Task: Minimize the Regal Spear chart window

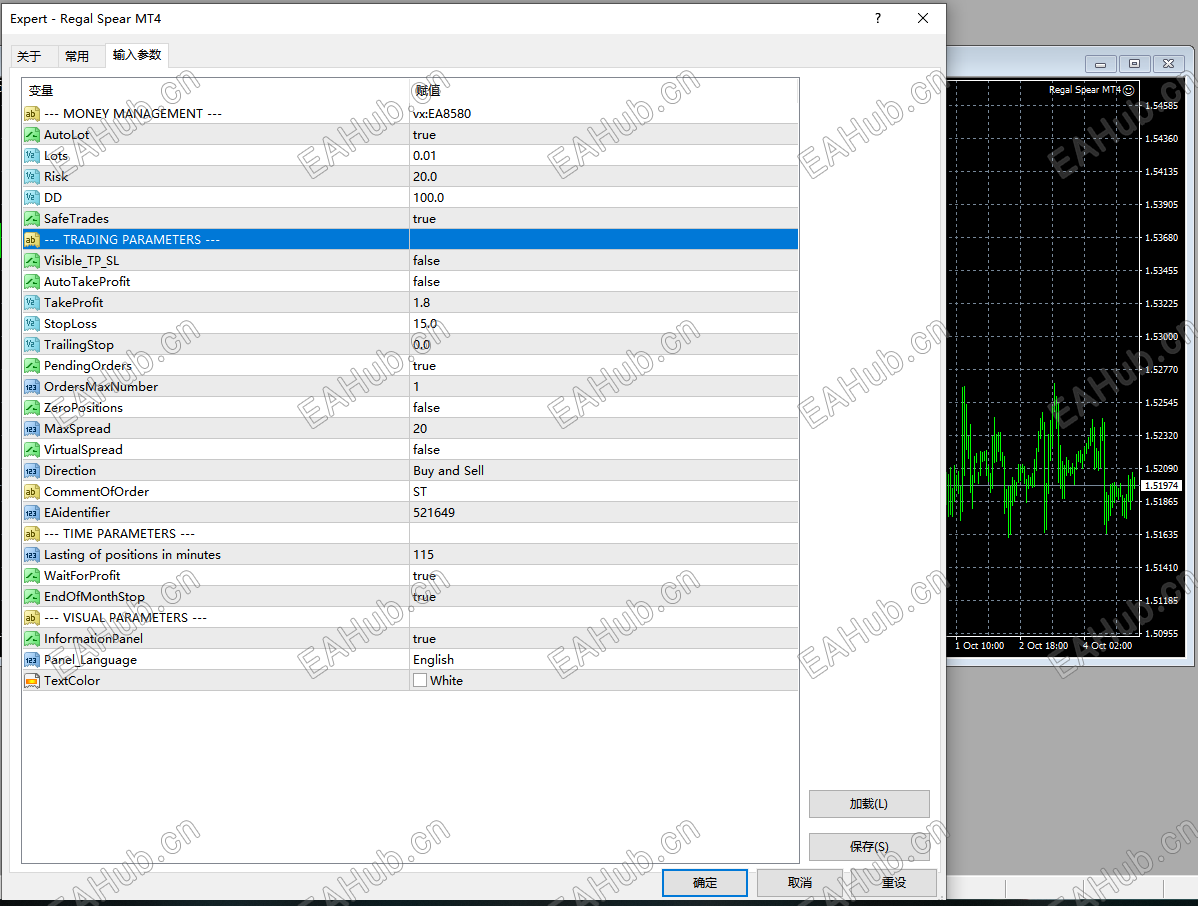Action: click(x=1101, y=64)
